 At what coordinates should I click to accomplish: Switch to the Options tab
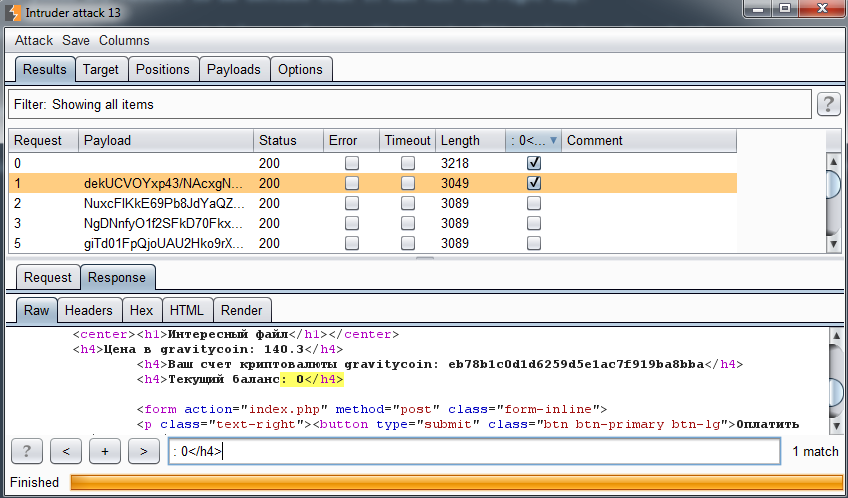(300, 70)
